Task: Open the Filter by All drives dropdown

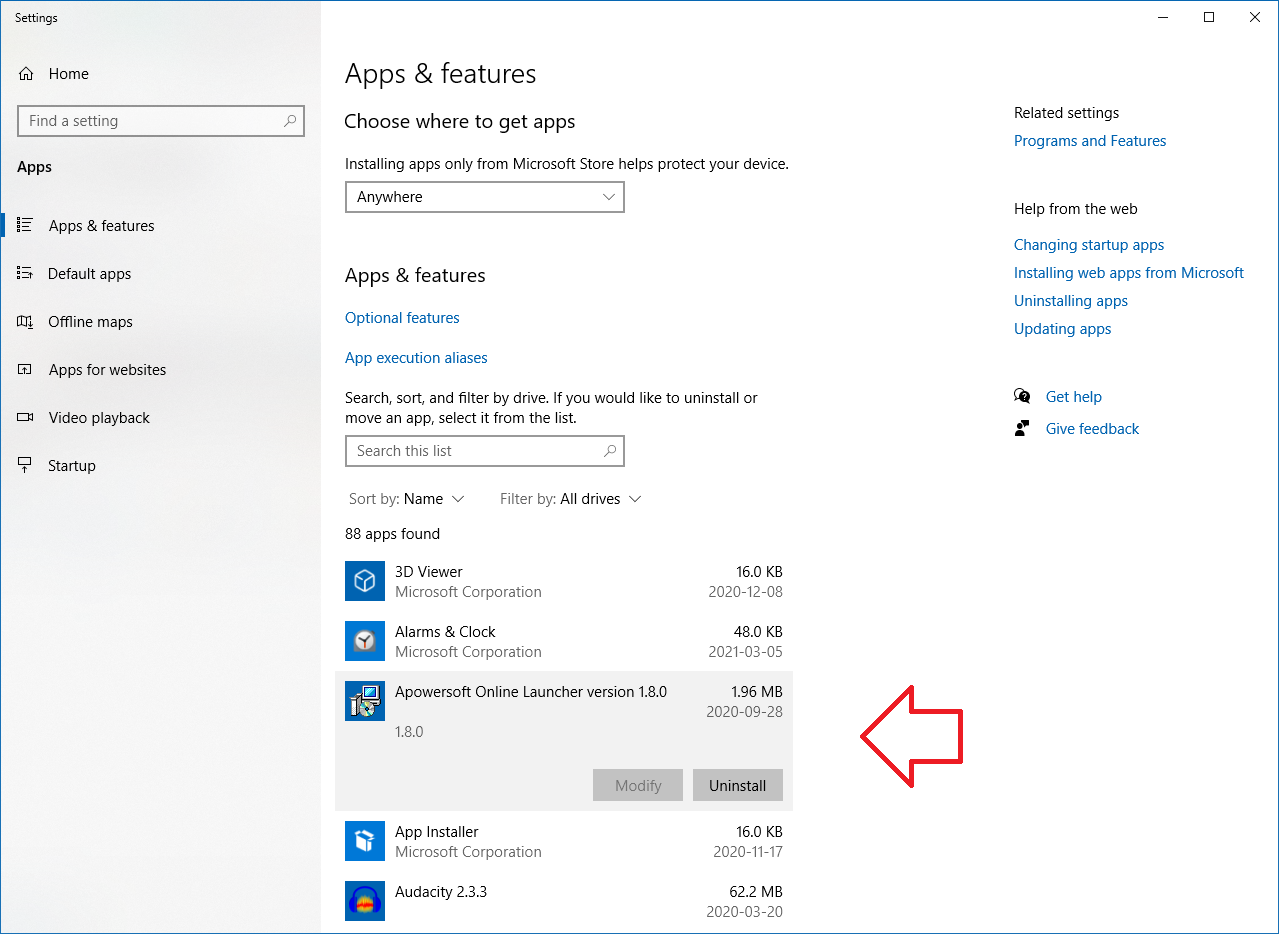Action: [570, 499]
